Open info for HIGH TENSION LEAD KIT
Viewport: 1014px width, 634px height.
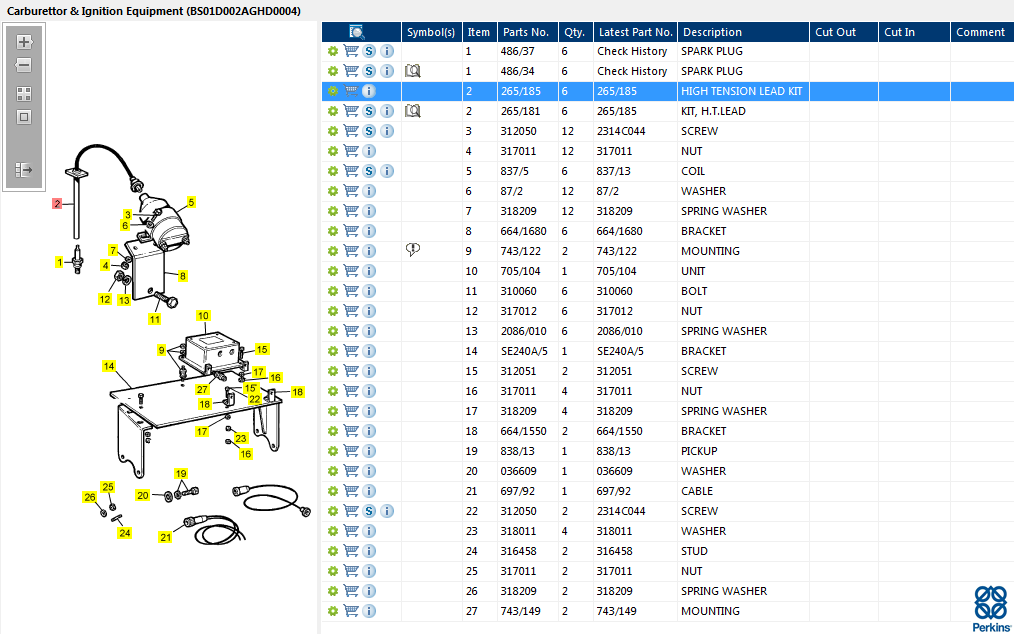coord(369,91)
